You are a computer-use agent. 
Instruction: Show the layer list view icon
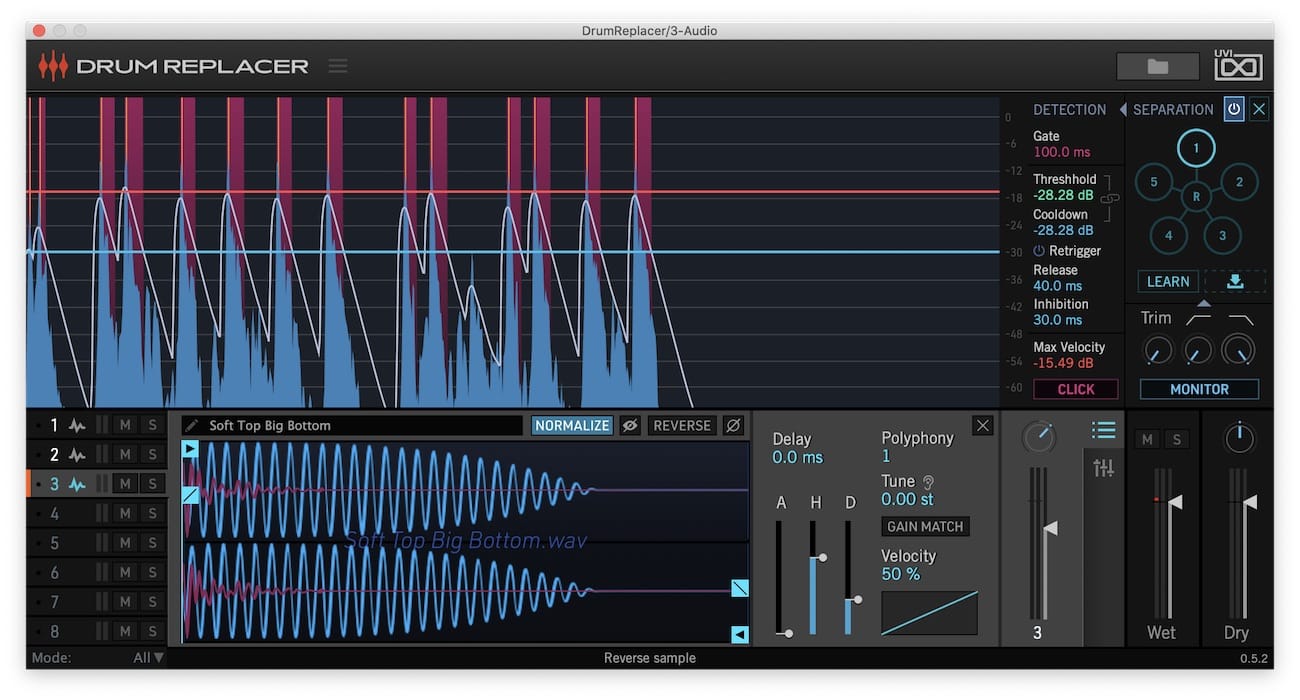click(x=1103, y=431)
